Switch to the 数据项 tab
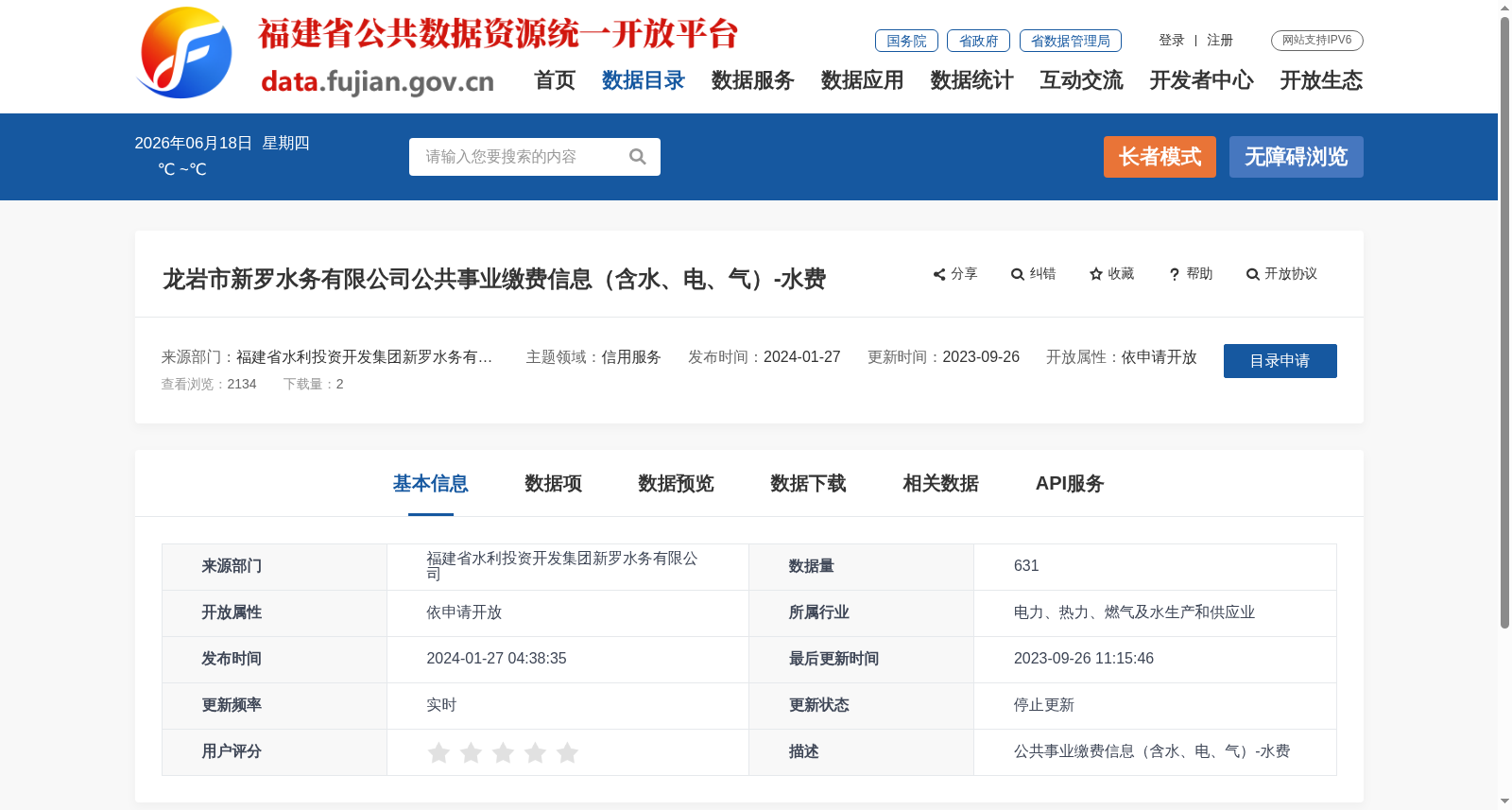 554,484
